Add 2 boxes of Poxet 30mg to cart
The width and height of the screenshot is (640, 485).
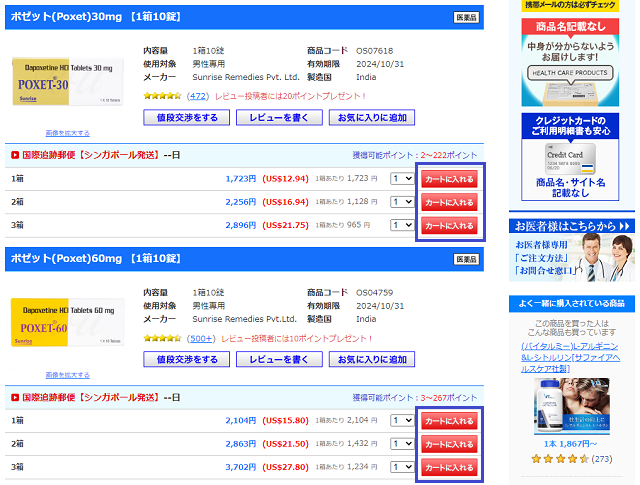[x=449, y=202]
